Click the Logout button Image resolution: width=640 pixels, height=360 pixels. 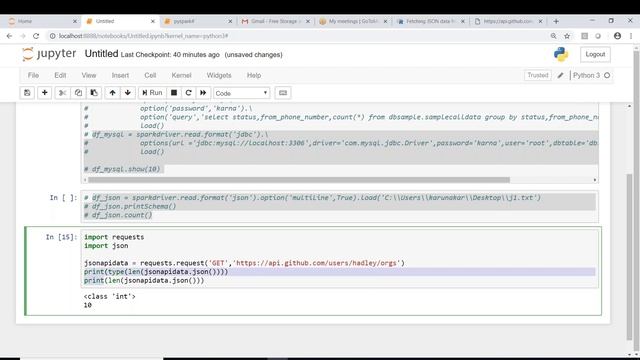(x=595, y=54)
